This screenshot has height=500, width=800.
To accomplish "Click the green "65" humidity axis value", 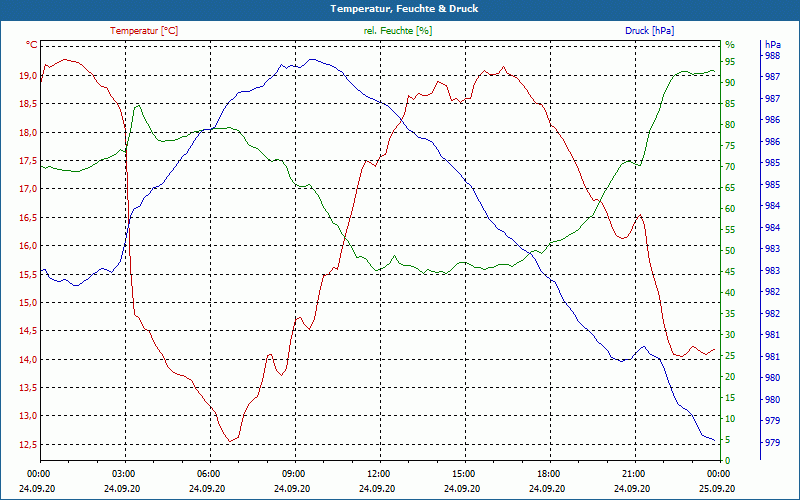I will pyautogui.click(x=730, y=188).
